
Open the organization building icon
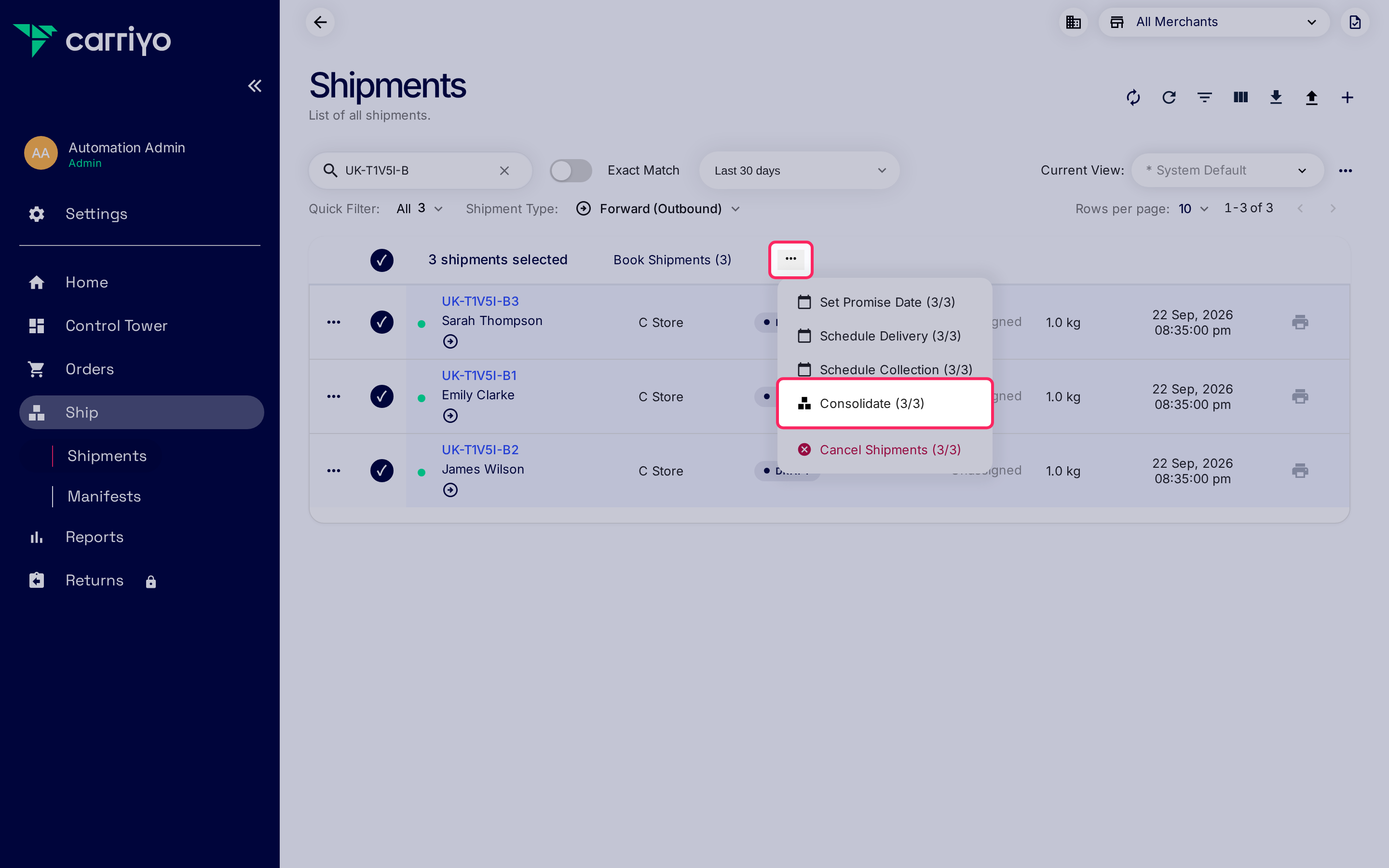(x=1073, y=22)
